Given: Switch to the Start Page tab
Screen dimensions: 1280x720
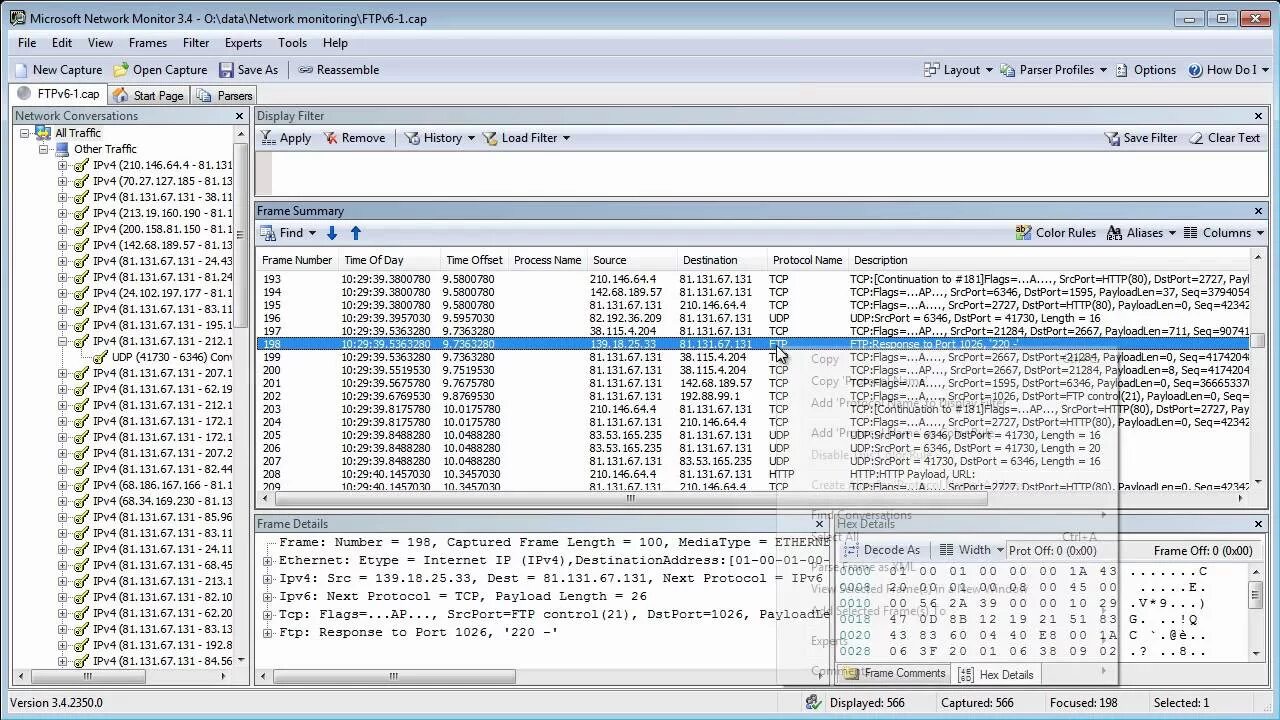Looking at the screenshot, I should 148,95.
